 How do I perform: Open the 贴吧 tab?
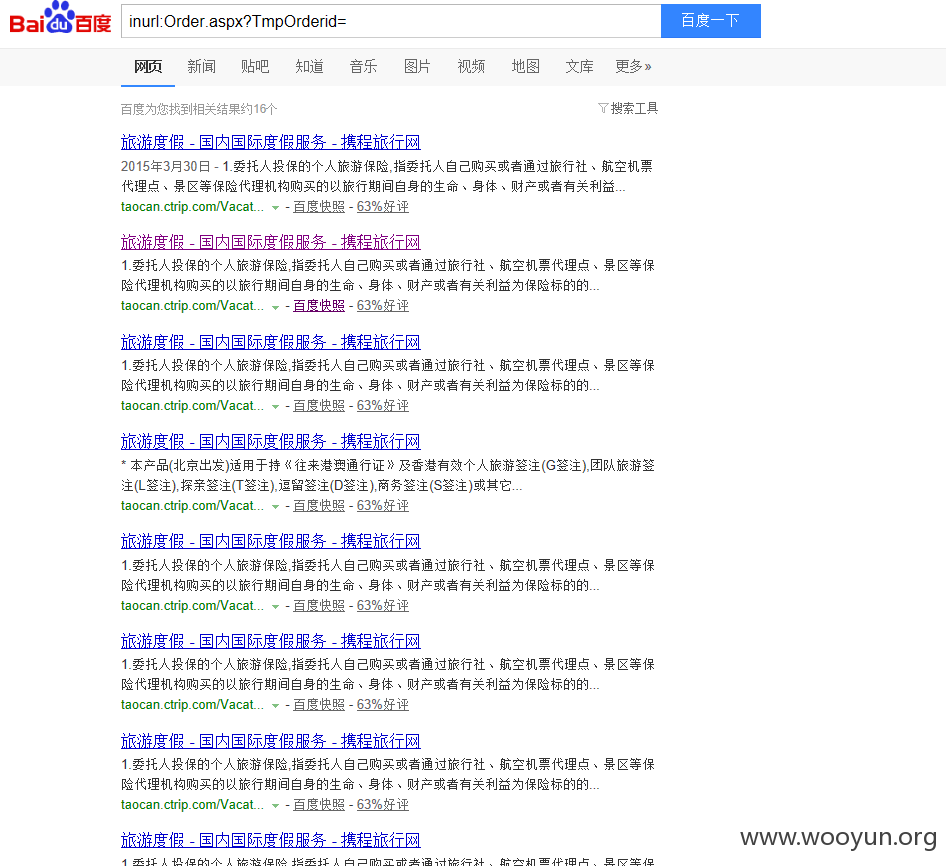(x=255, y=66)
